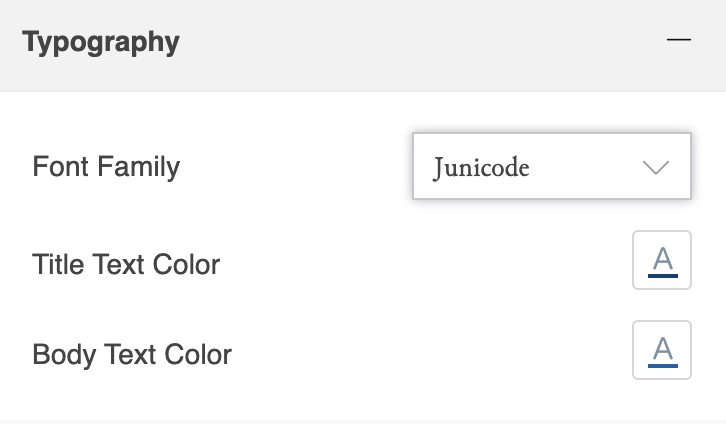Expand the font list showing Junicode
Screen dimensions: 726x424
[x=551, y=166]
